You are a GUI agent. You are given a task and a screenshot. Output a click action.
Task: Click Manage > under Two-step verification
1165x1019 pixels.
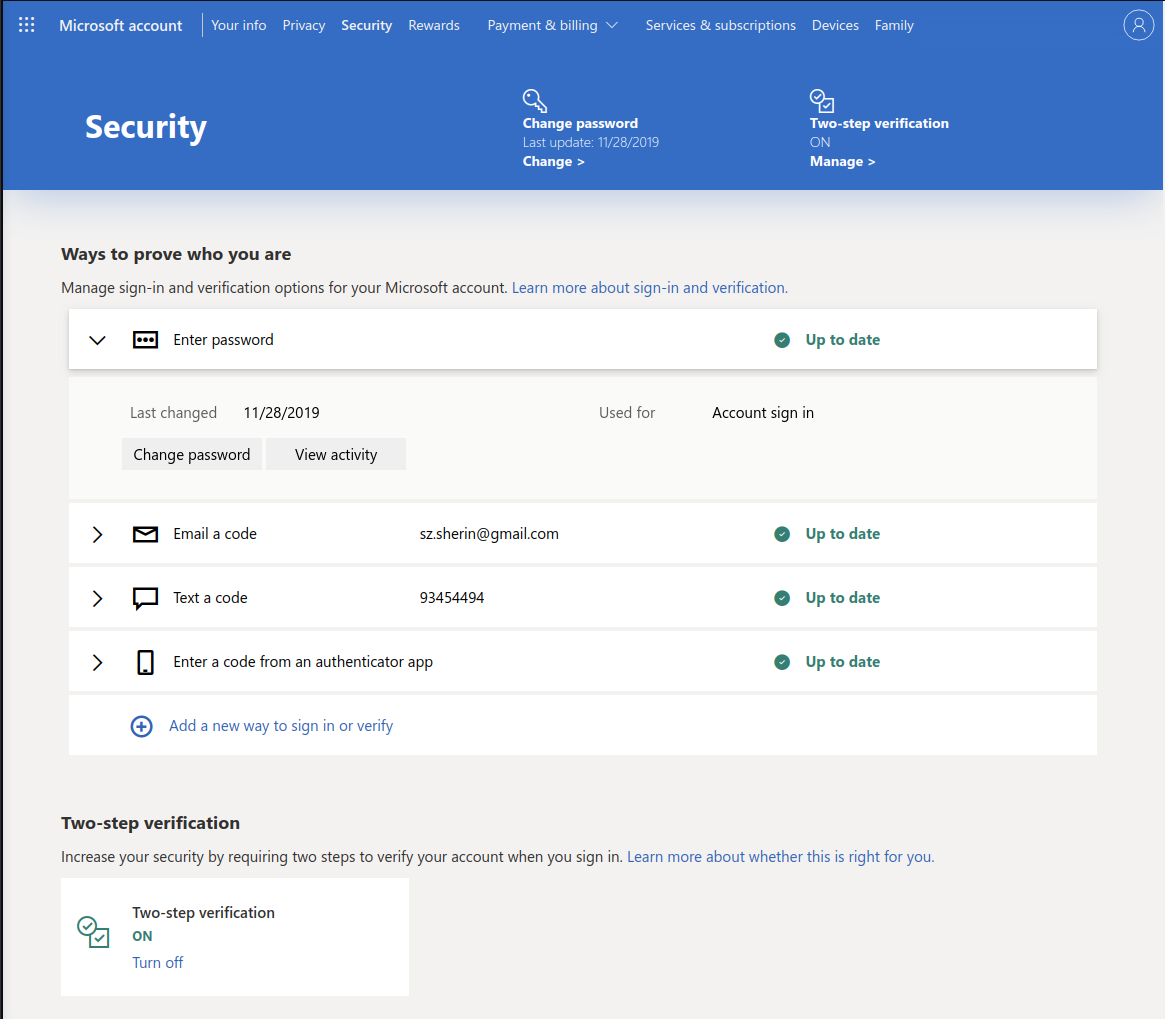(x=843, y=161)
